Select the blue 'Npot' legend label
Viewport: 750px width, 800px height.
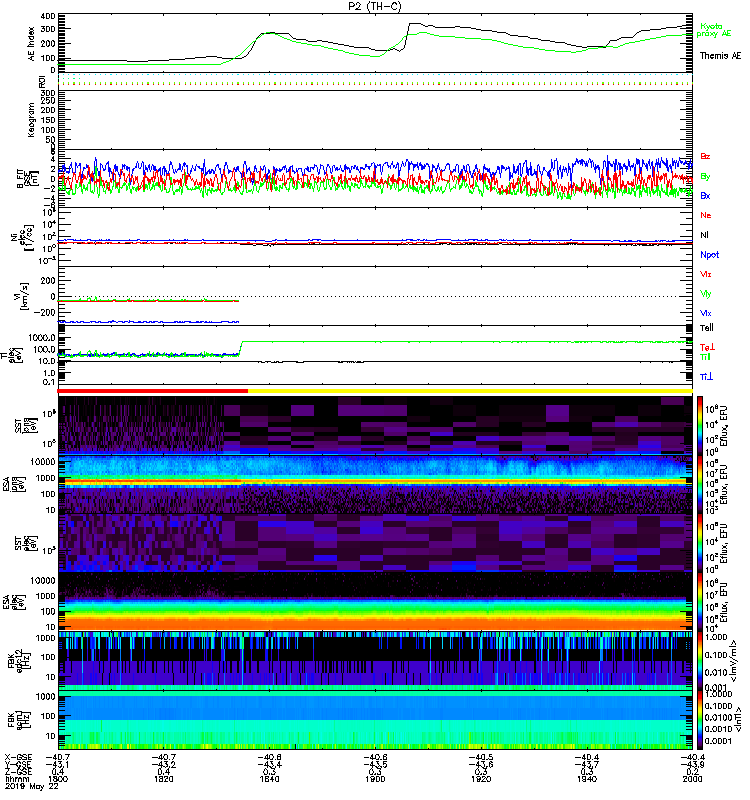(709, 255)
